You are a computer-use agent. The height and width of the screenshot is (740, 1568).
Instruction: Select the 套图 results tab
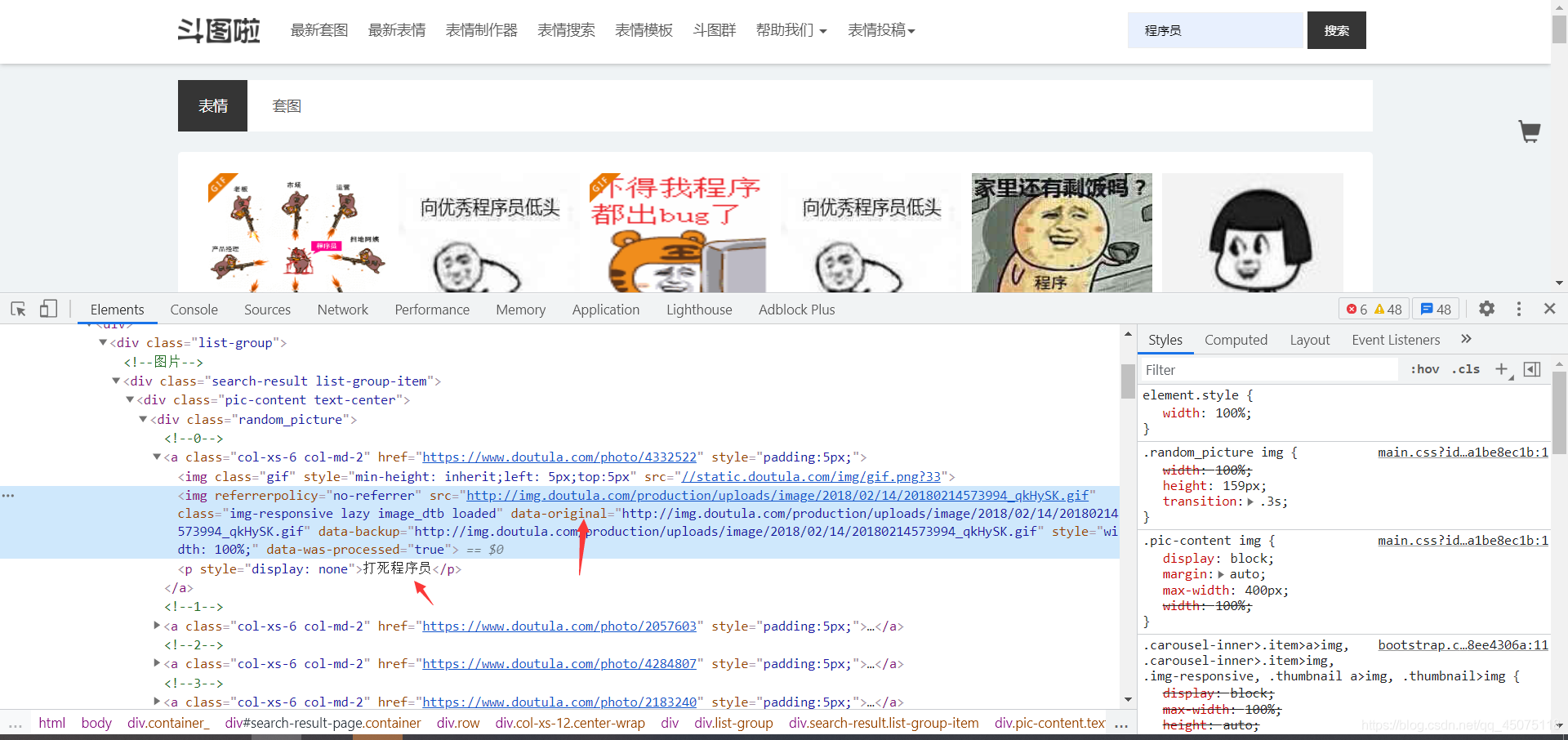coord(287,105)
